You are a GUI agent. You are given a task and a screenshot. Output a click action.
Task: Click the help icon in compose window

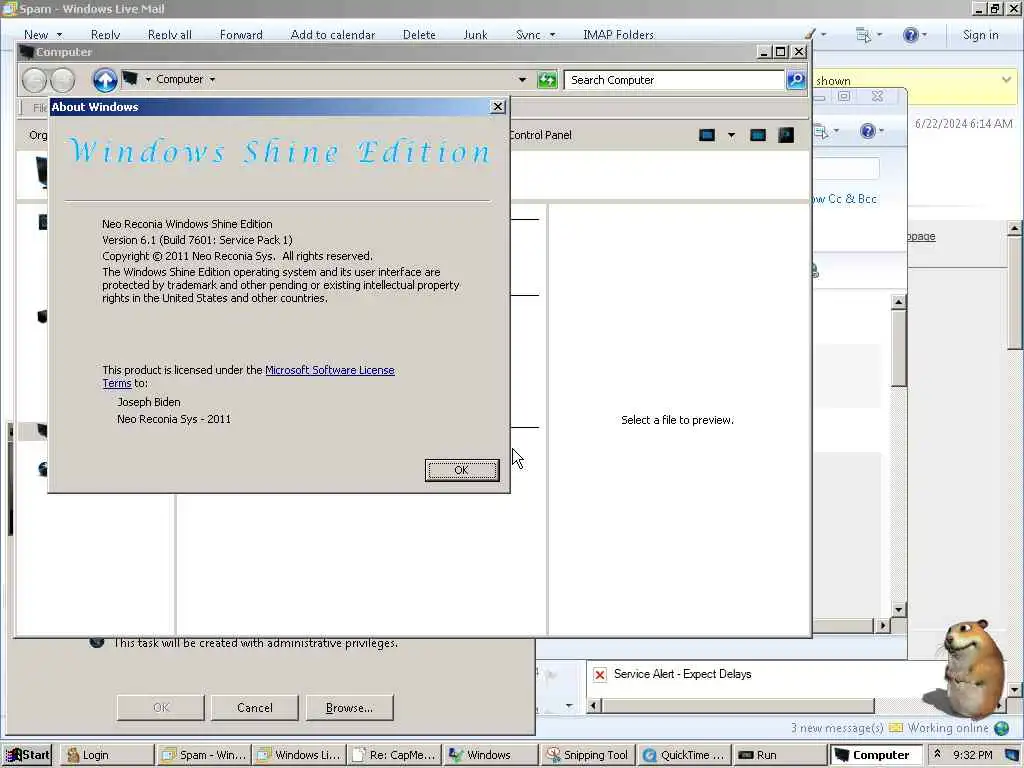coord(871,131)
